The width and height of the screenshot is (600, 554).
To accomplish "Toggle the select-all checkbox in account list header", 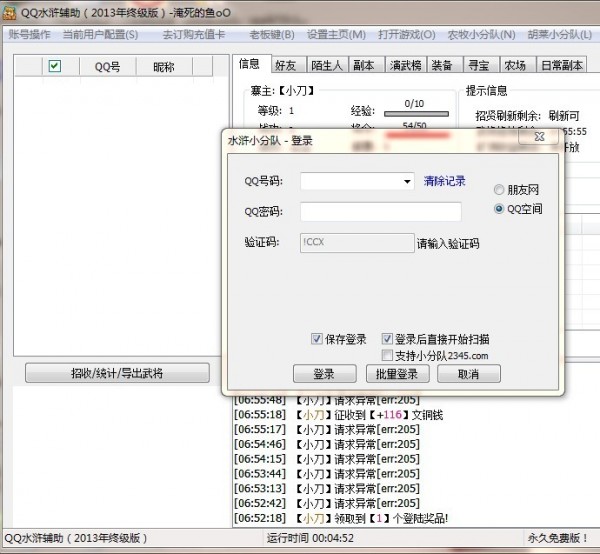I will 55,66.
